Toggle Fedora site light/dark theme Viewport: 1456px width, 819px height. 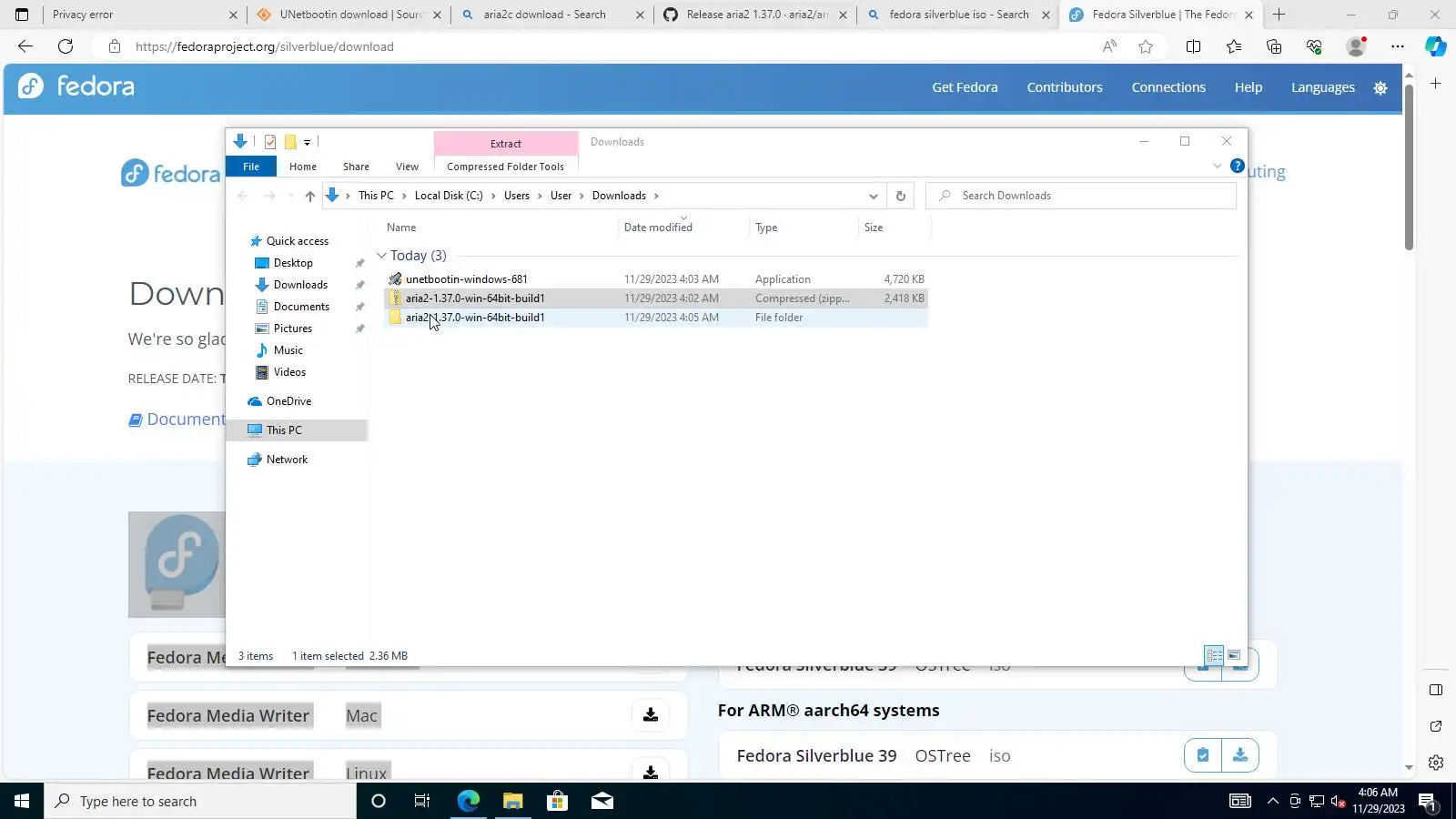1380,88
